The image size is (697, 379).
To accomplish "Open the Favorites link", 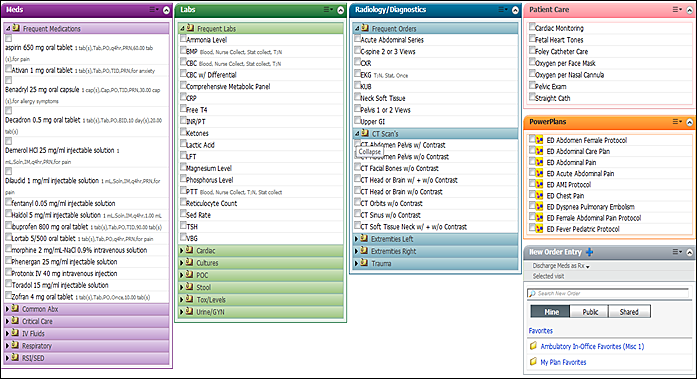I will pyautogui.click(x=541, y=331).
